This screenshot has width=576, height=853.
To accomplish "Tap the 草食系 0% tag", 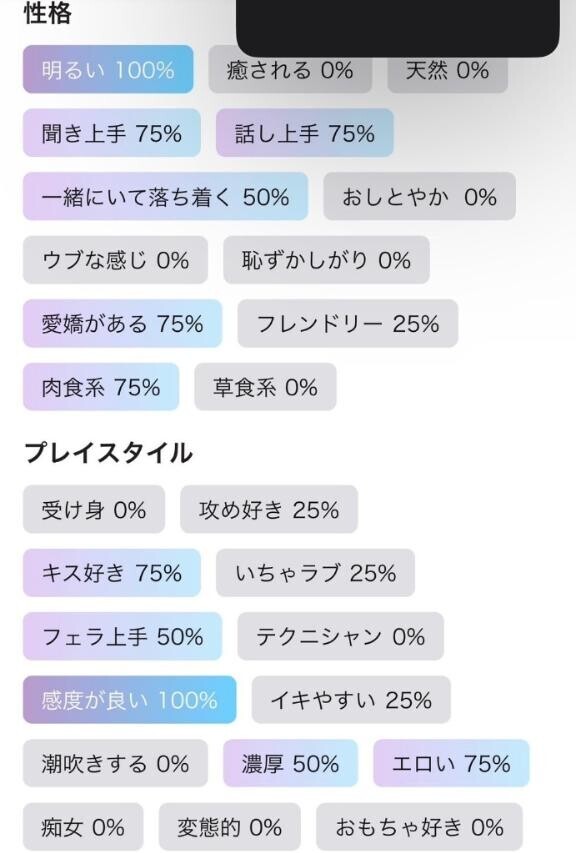I will coord(265,387).
